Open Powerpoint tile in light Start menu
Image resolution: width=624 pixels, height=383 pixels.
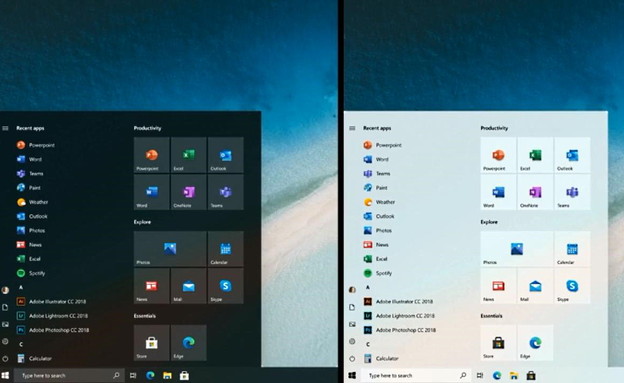point(498,155)
